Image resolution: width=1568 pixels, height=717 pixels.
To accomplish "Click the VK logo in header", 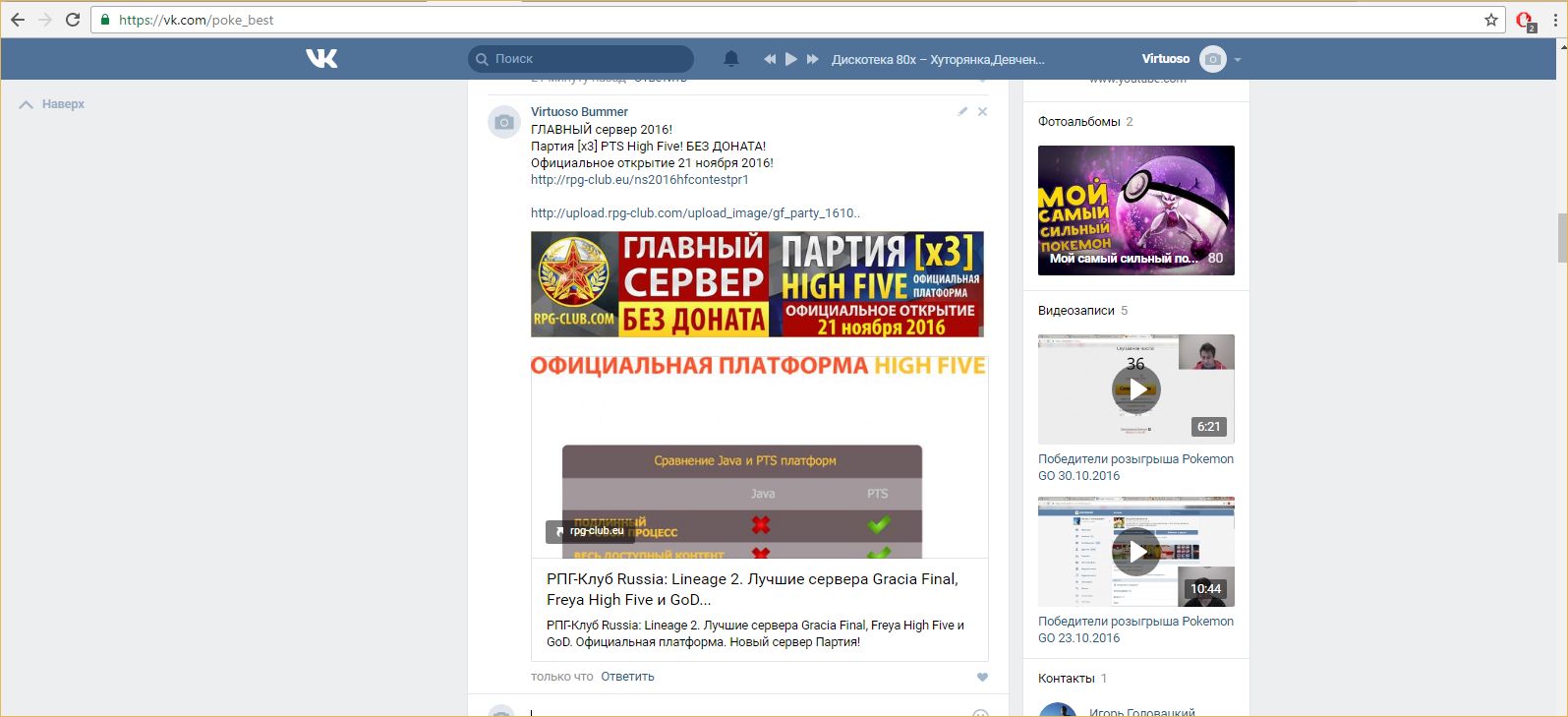I will click(321, 59).
